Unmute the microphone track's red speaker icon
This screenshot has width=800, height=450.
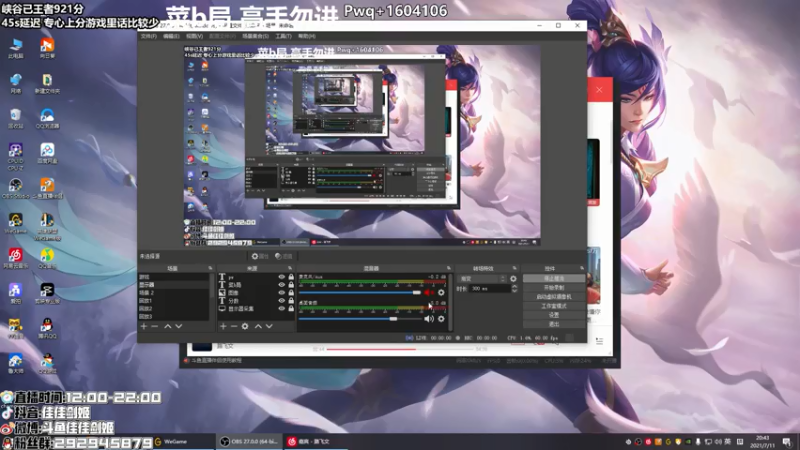(x=429, y=292)
